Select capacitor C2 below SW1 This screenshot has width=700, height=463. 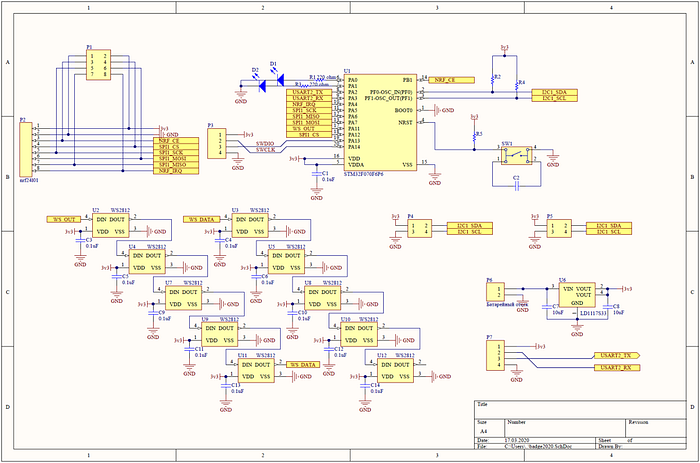coord(517,186)
